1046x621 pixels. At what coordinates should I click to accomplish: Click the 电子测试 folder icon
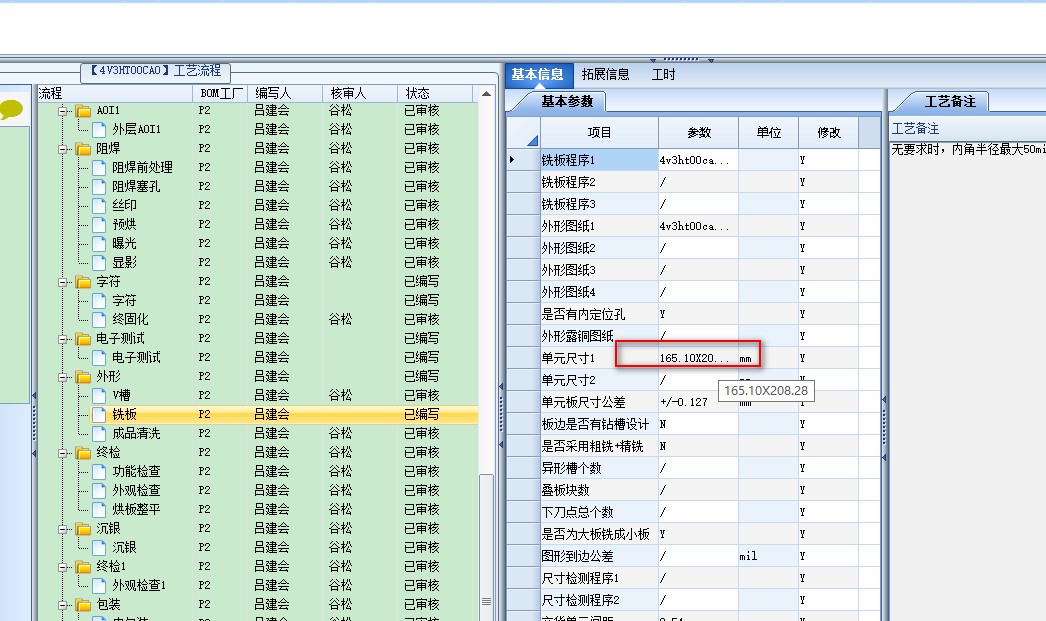coord(83,339)
